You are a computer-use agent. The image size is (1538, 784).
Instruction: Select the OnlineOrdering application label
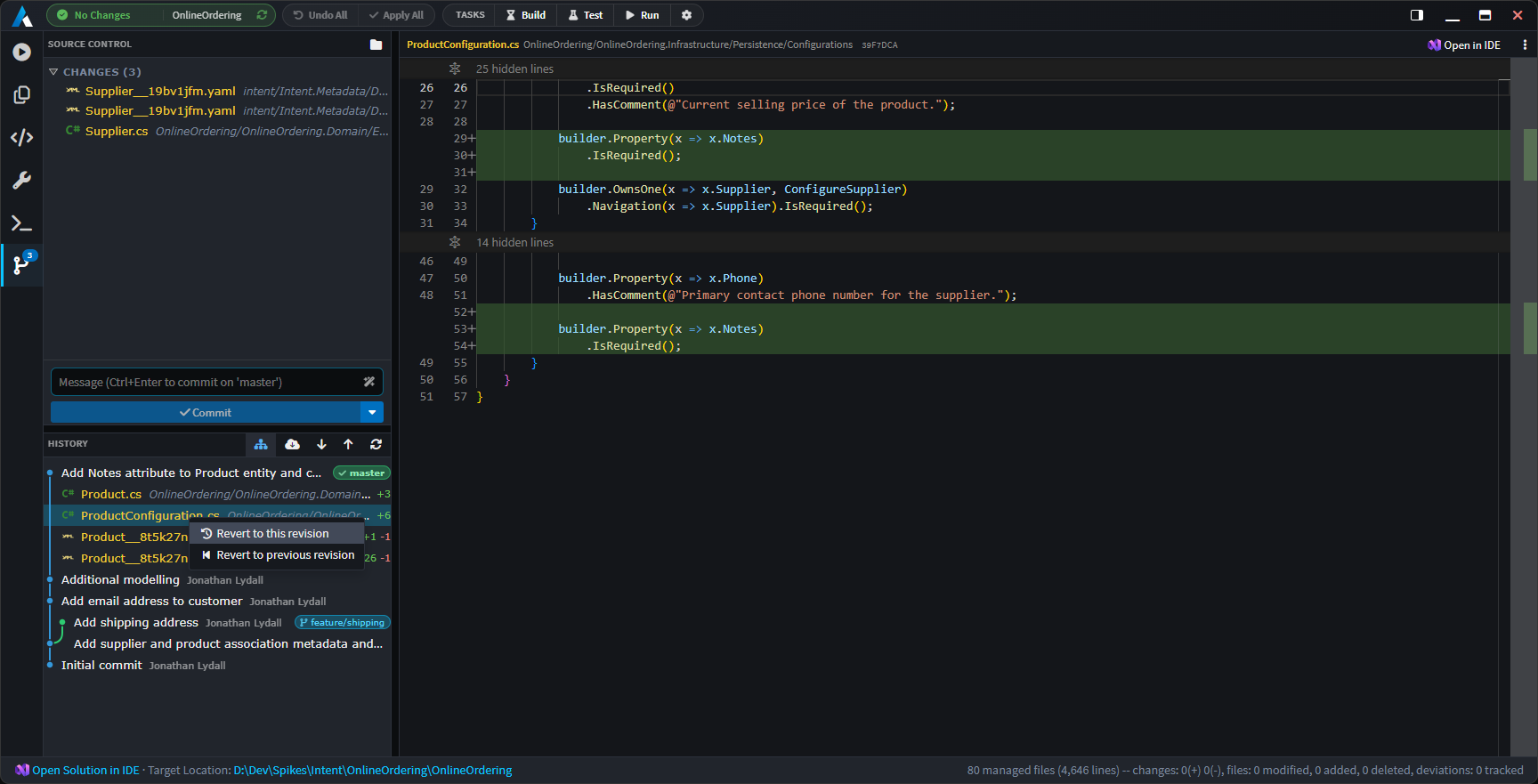coord(206,15)
